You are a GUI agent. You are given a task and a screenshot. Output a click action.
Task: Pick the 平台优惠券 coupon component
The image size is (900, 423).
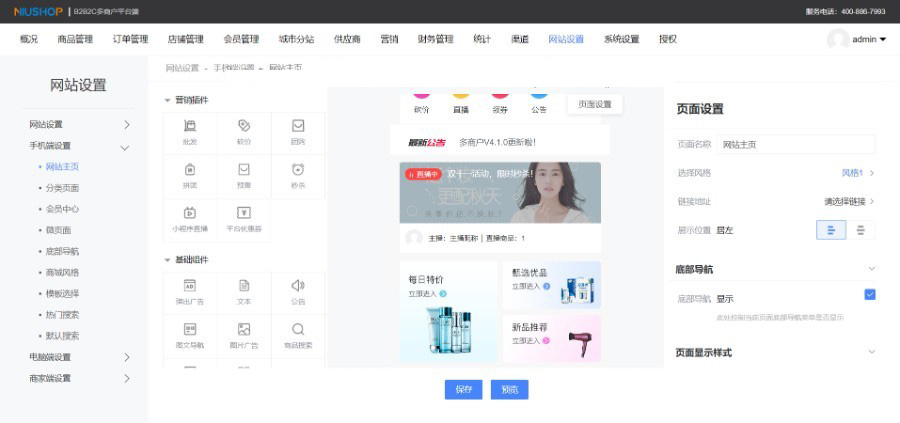[x=244, y=217]
